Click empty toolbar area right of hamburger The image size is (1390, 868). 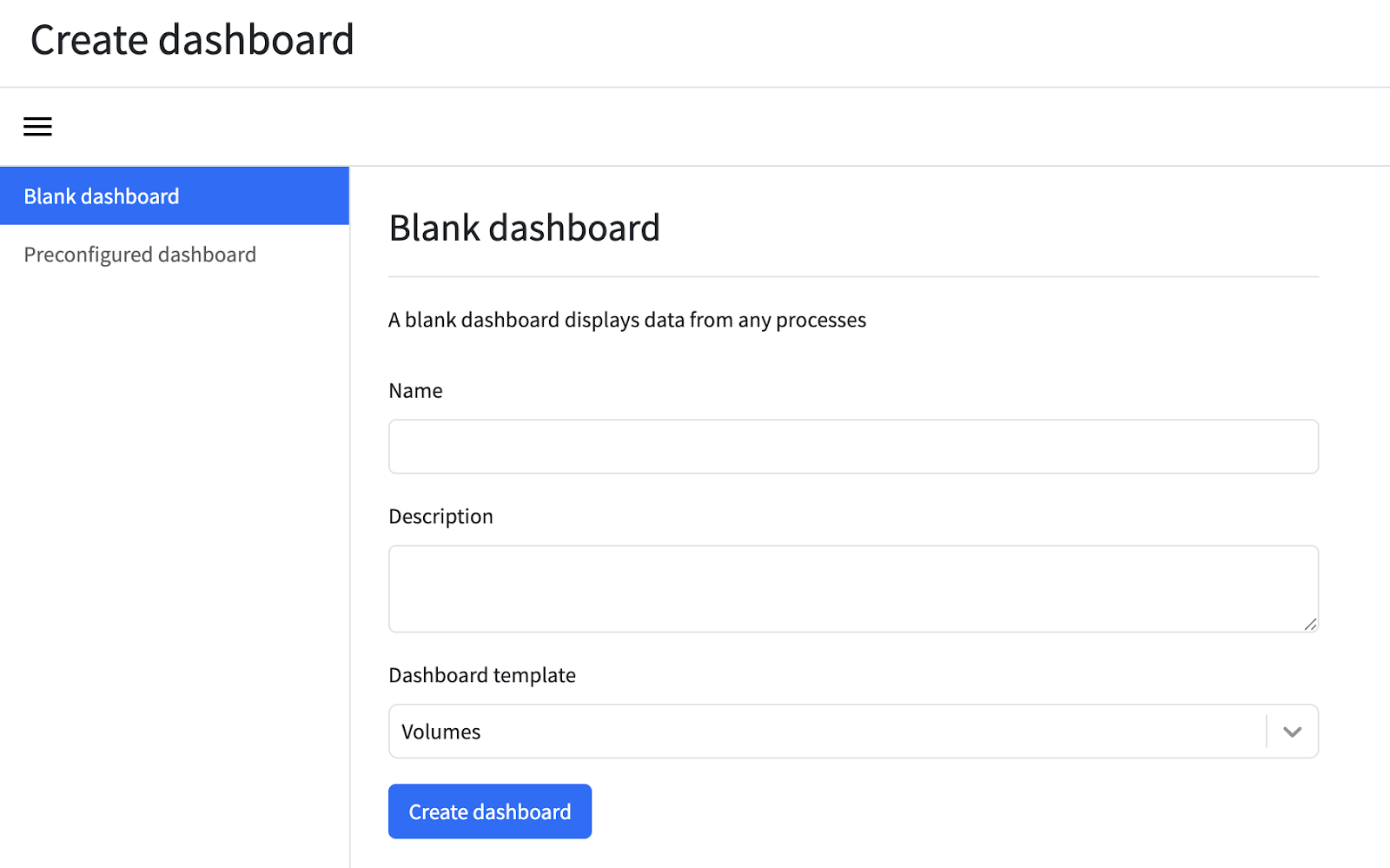click(695, 127)
